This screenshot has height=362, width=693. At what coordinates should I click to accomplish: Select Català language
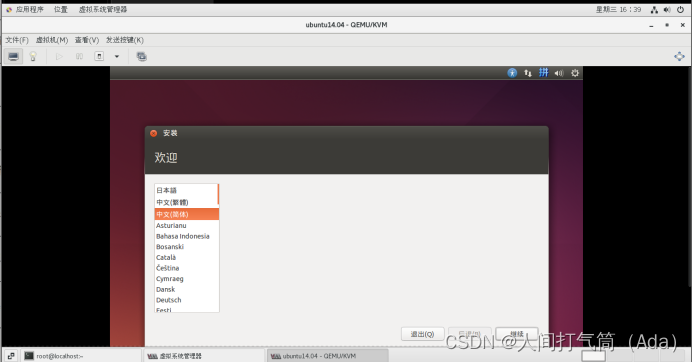pos(187,257)
